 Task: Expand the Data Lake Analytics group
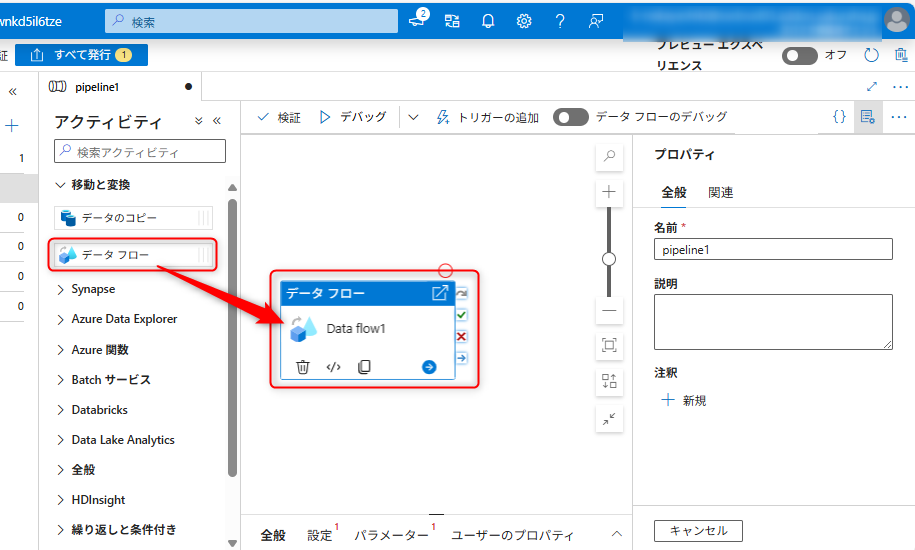point(61,440)
